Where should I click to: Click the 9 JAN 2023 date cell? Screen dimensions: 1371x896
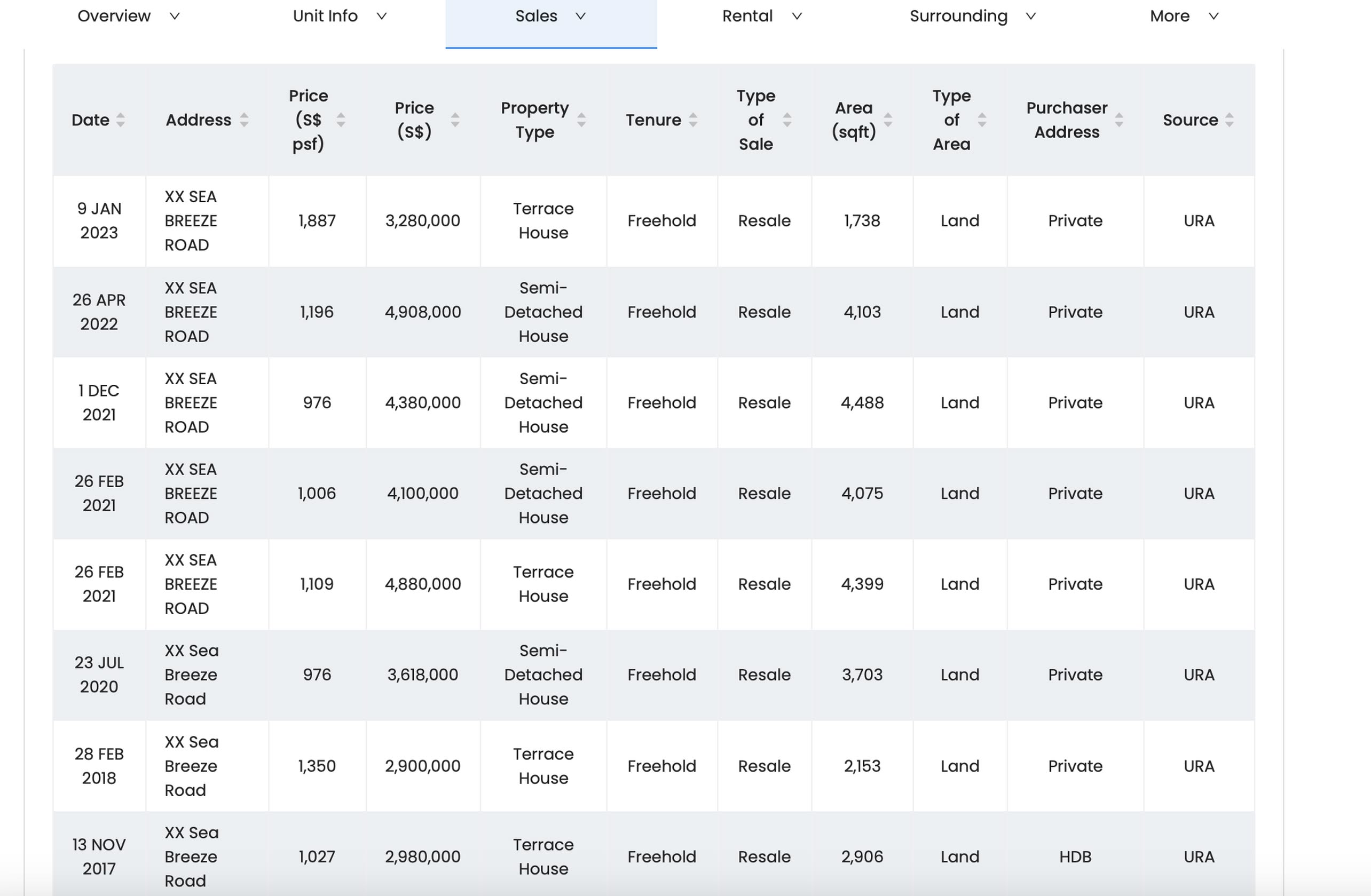tap(99, 220)
